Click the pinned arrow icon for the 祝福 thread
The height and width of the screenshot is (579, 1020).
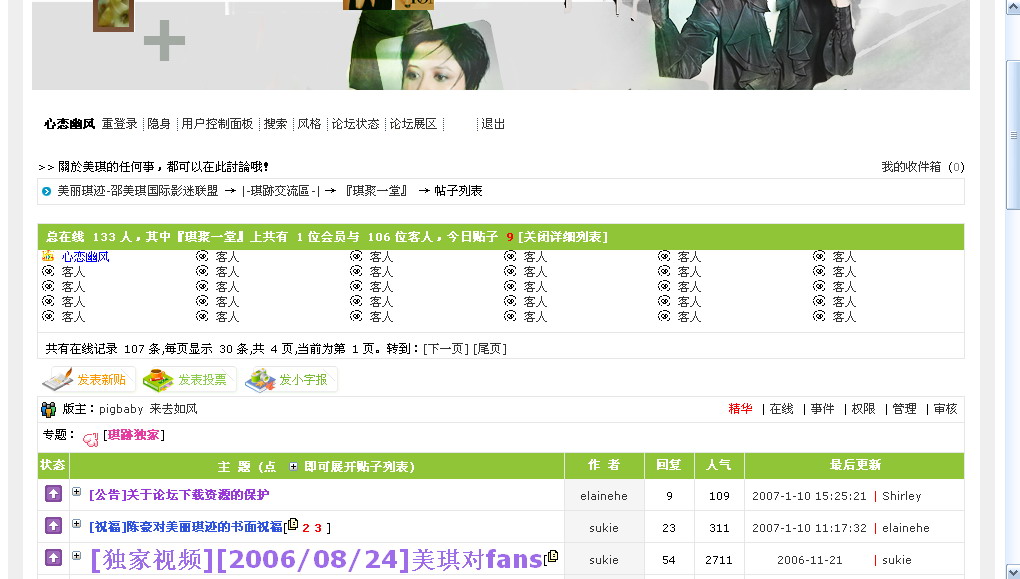[53, 527]
